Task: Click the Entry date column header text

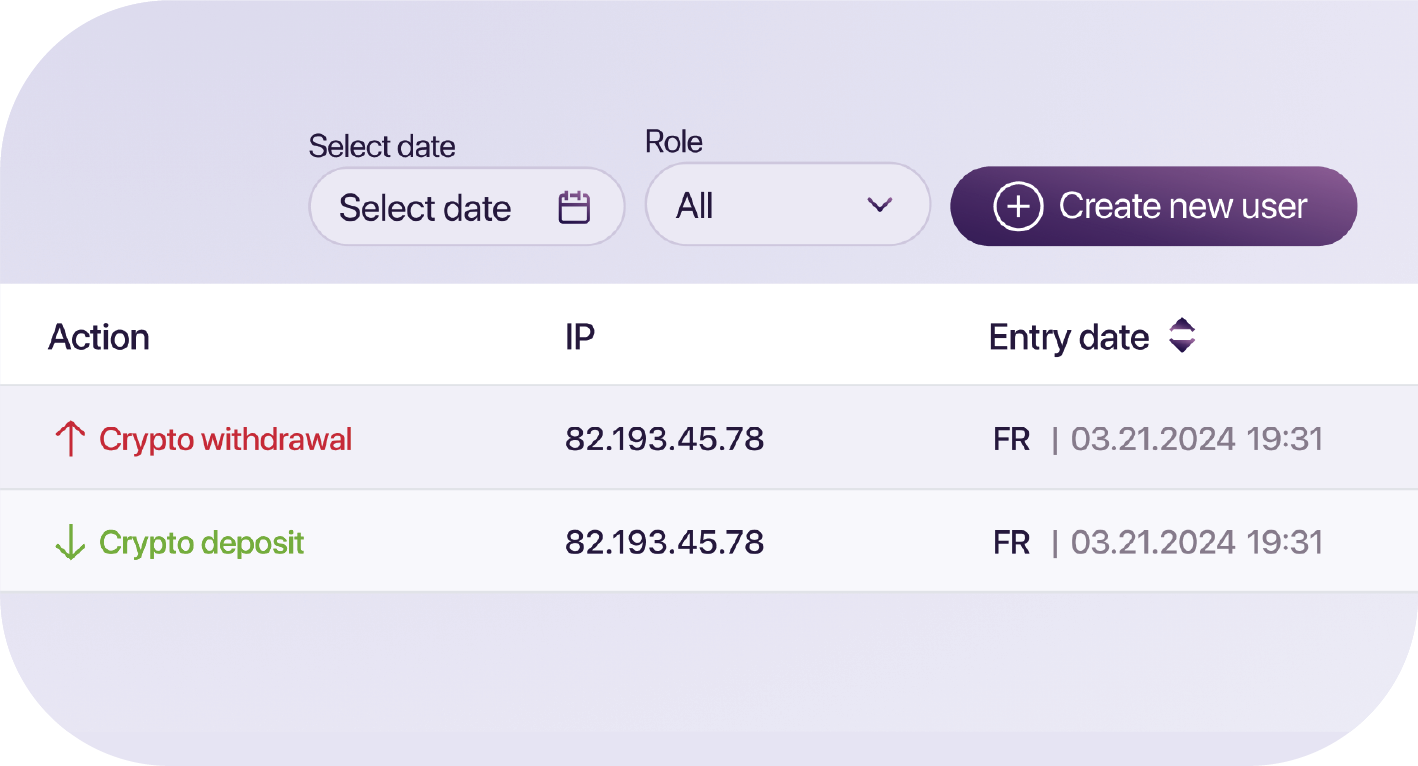Action: click(1068, 337)
